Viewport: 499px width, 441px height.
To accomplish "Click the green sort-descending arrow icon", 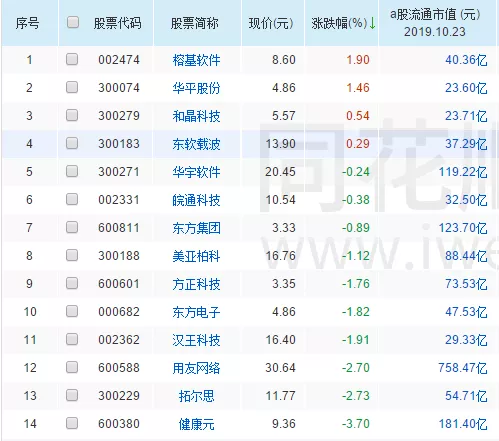I will click(373, 23).
